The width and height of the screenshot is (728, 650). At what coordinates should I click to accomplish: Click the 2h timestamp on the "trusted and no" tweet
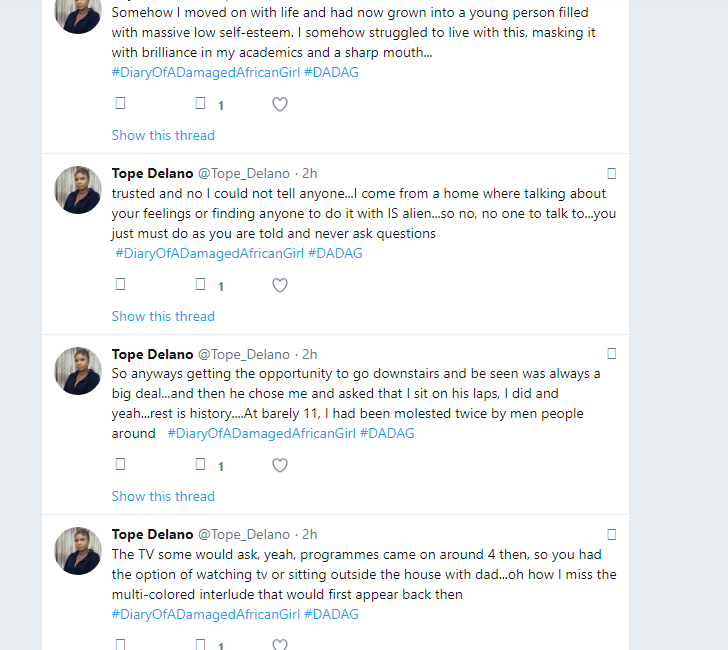310,174
